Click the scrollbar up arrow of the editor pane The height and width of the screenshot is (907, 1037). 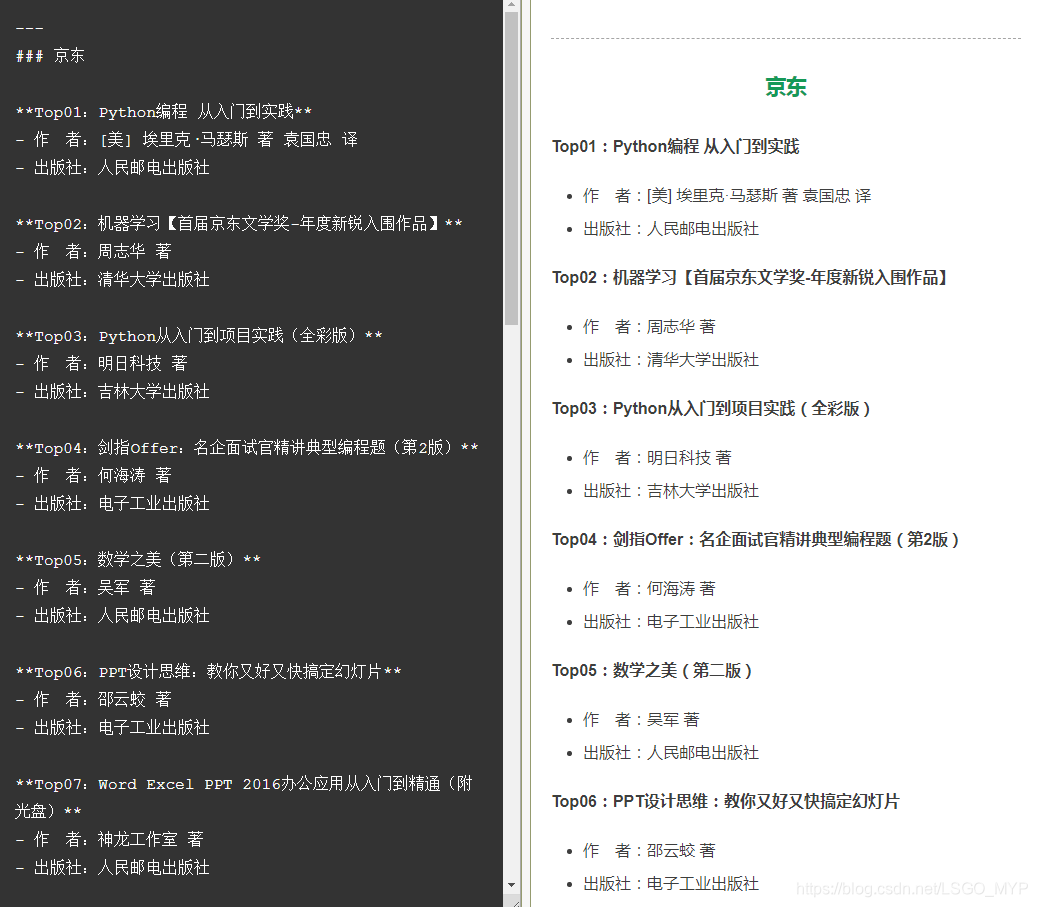point(513,6)
